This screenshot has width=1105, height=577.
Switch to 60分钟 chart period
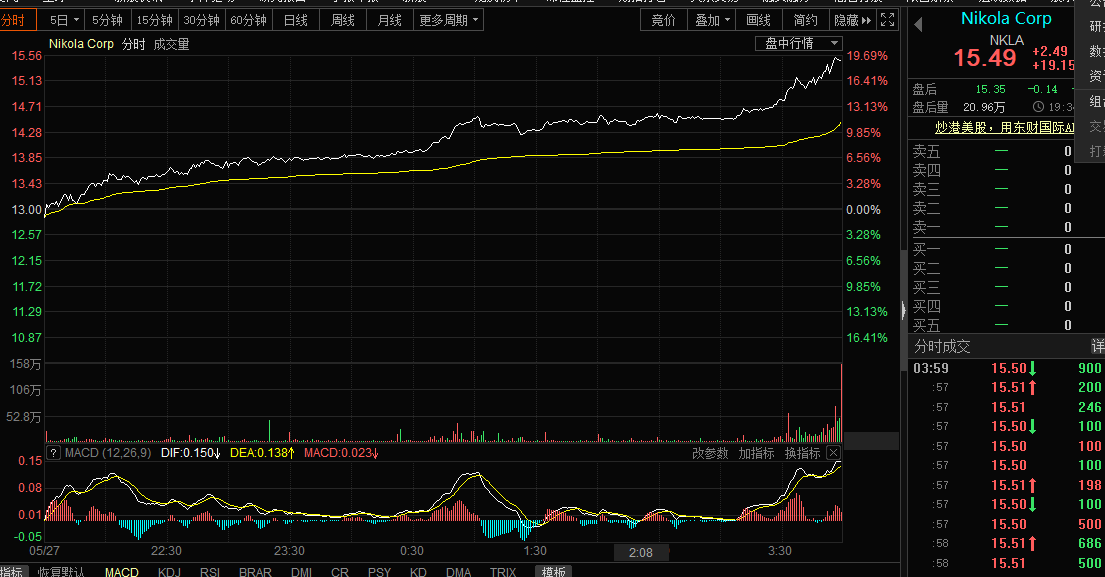(x=249, y=20)
